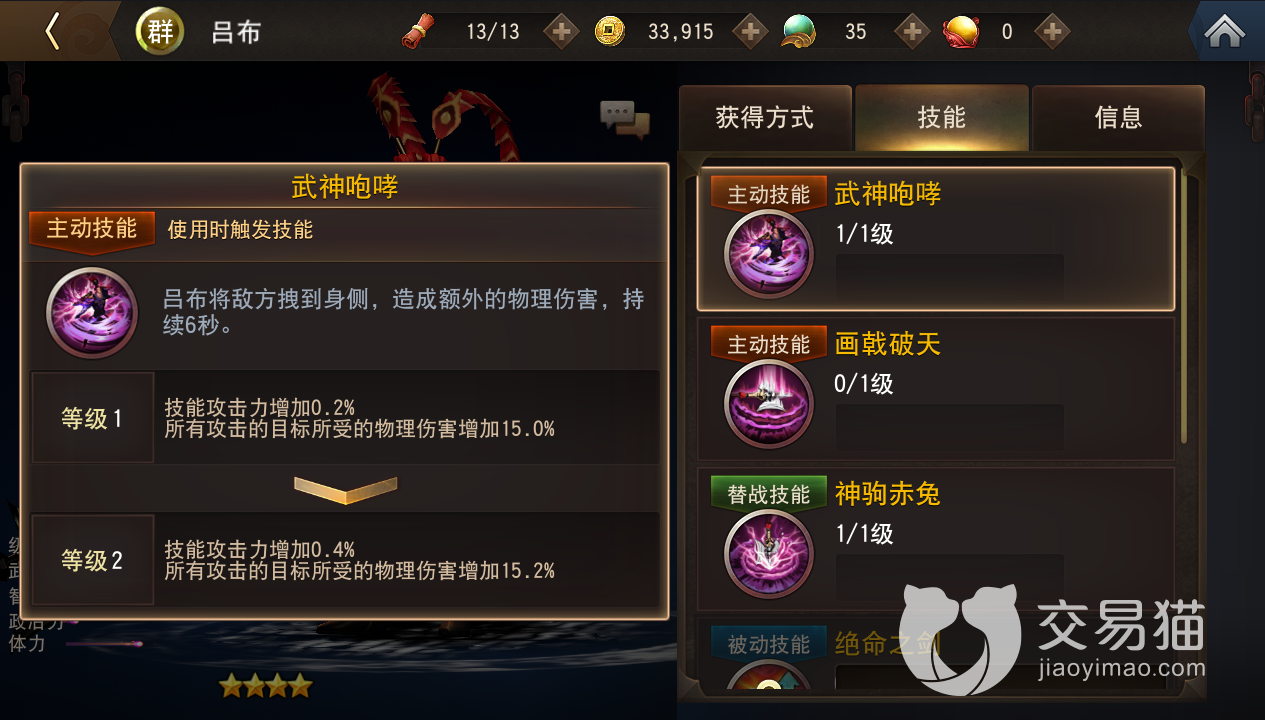Open the home screen icon
This screenshot has width=1265, height=720.
[1224, 31]
